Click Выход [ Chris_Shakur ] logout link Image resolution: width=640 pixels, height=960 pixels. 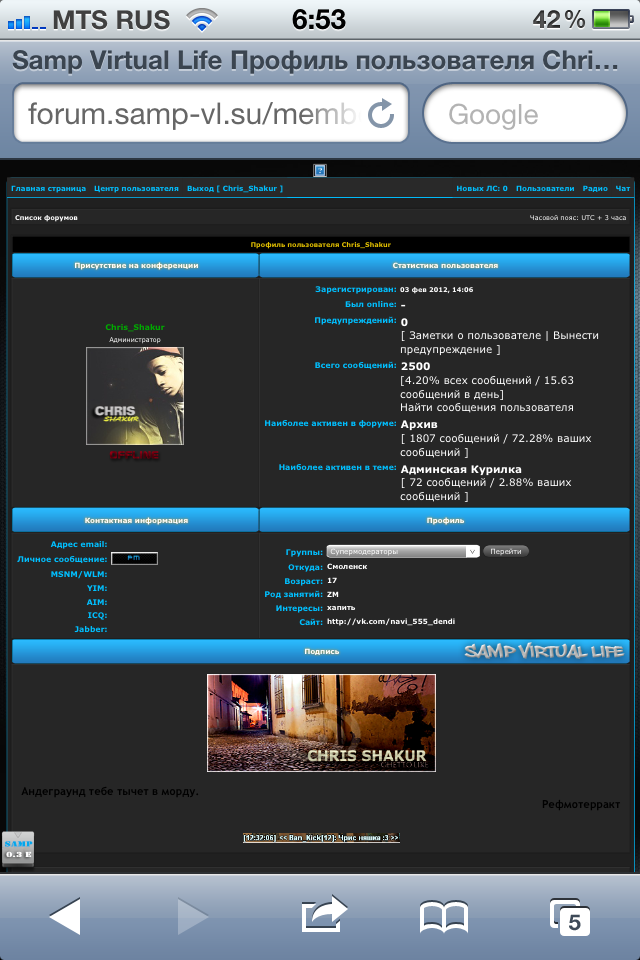[235, 189]
